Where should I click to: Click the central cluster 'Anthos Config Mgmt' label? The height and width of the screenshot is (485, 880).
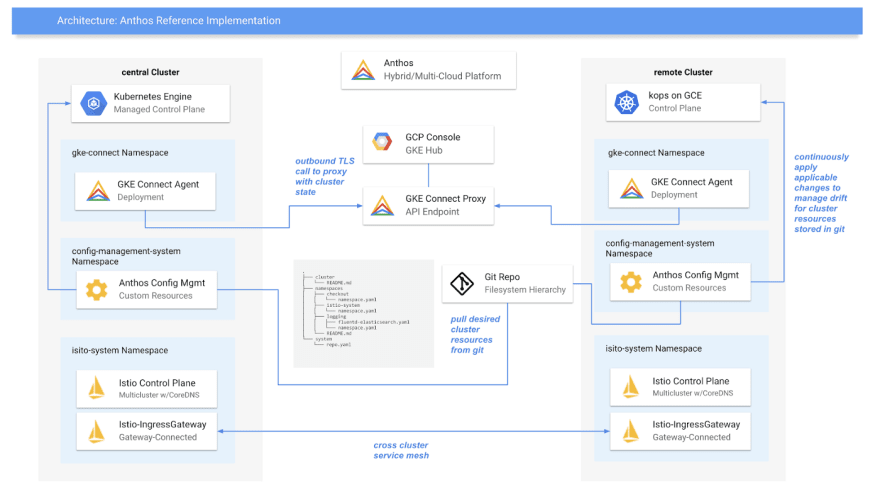tap(162, 283)
